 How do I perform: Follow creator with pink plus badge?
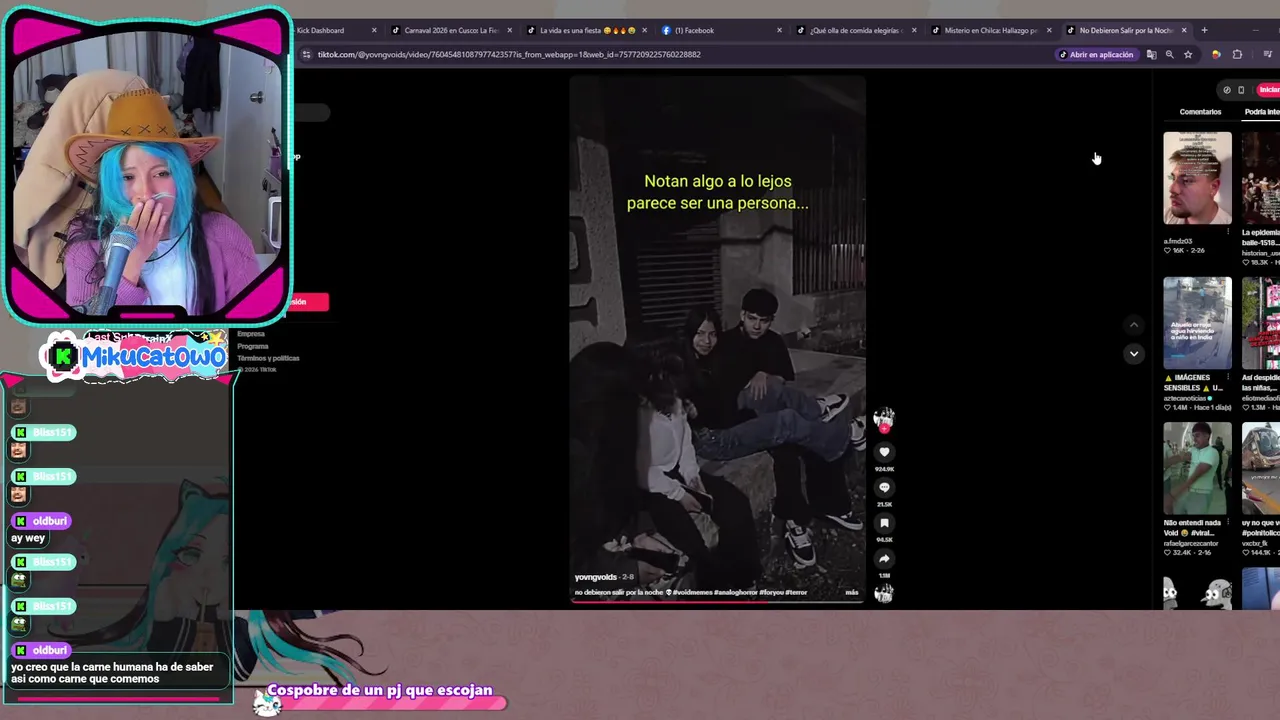(x=884, y=429)
